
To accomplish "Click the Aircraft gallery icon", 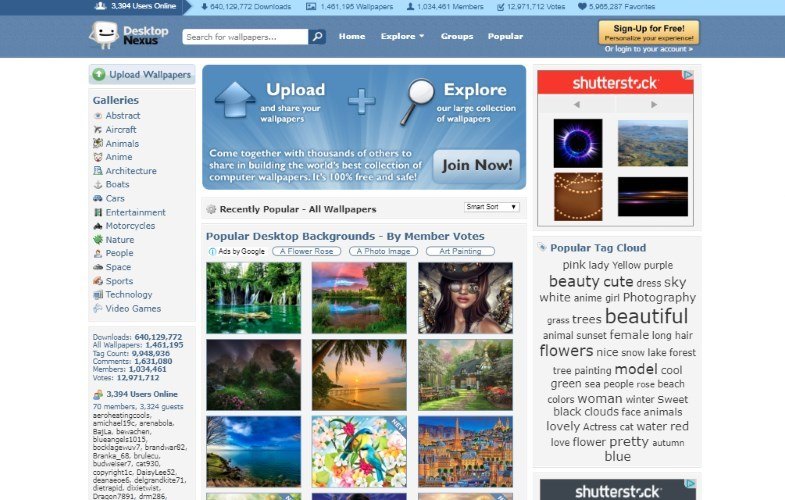I will pyautogui.click(x=98, y=130).
